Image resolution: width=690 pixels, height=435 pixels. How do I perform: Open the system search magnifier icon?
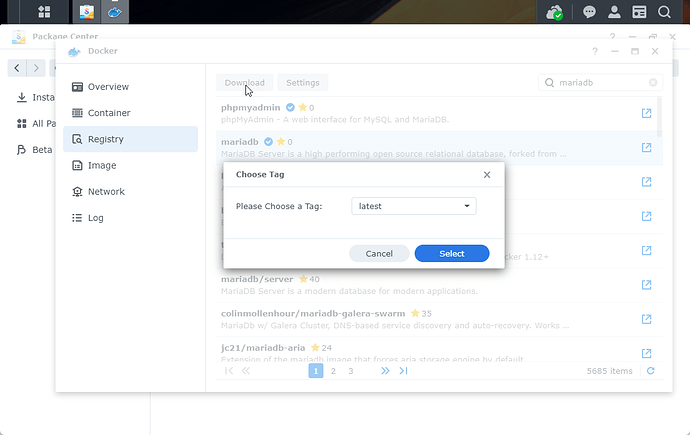pos(664,12)
